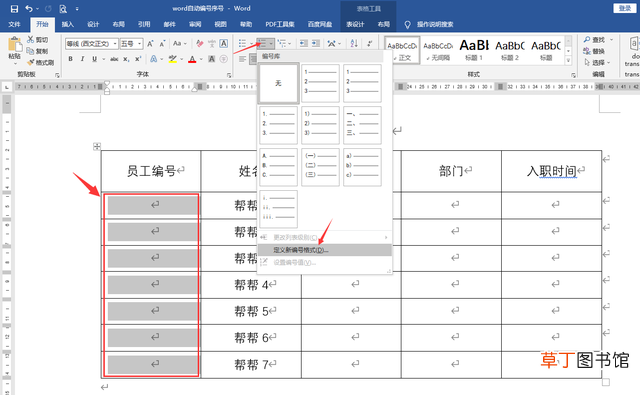
Task: Toggle Bold formatting
Action: point(71,59)
